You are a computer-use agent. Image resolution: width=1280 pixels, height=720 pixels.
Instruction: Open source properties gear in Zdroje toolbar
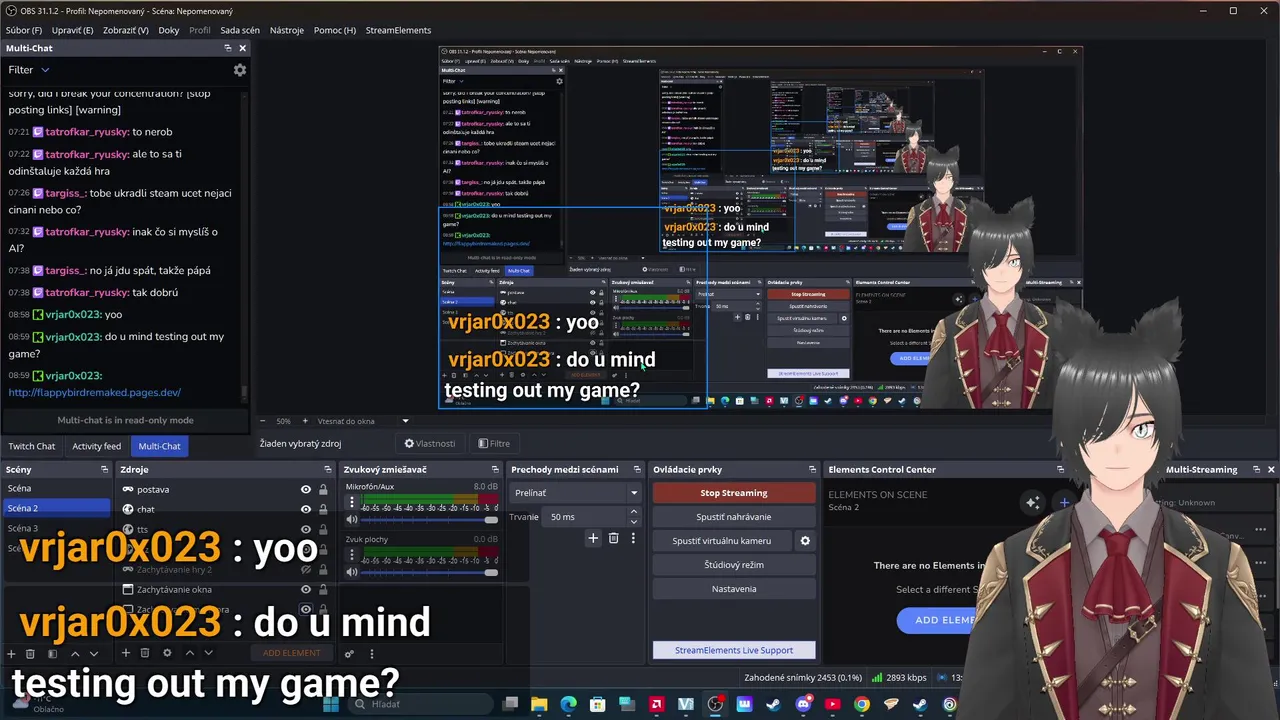coord(167,653)
